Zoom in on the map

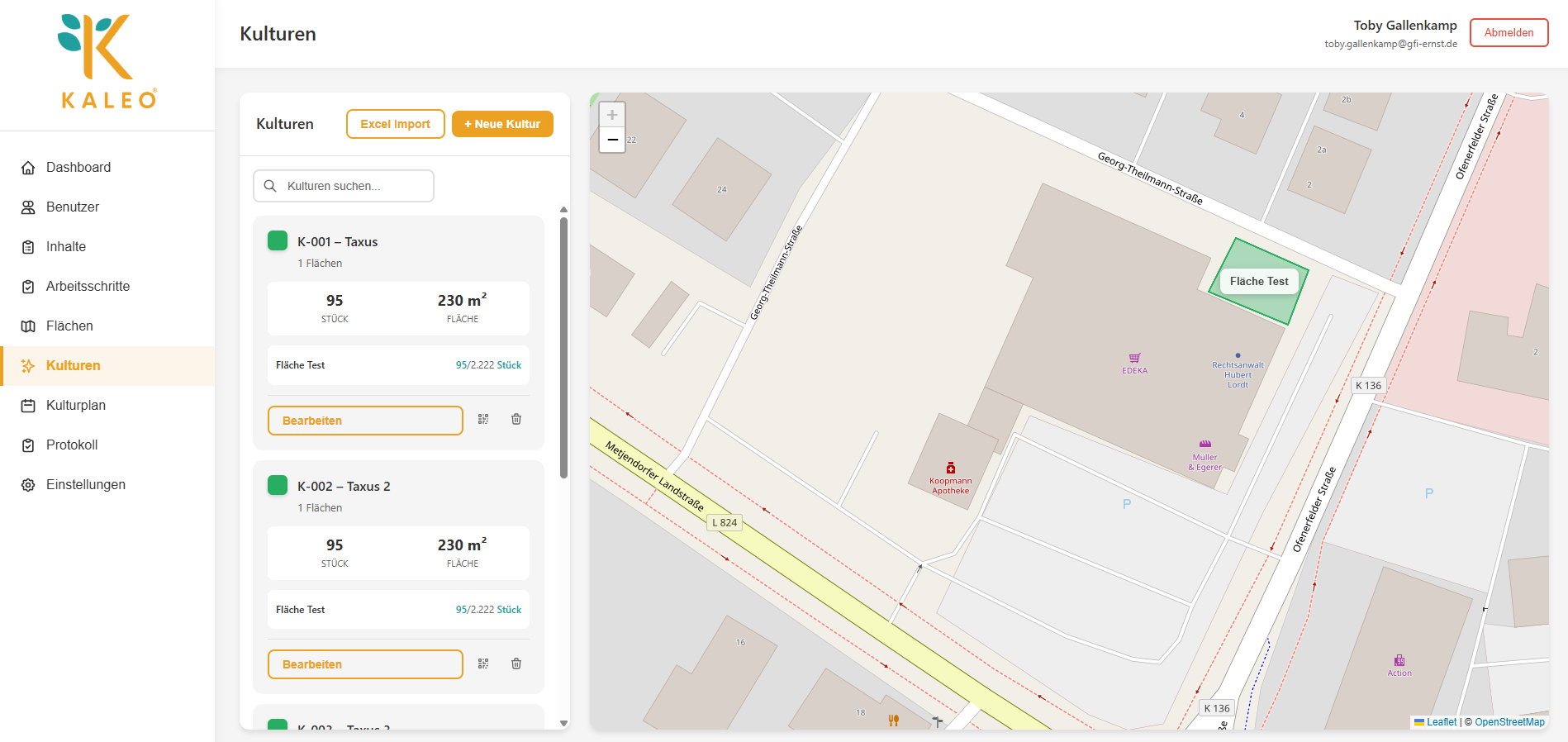[x=612, y=115]
